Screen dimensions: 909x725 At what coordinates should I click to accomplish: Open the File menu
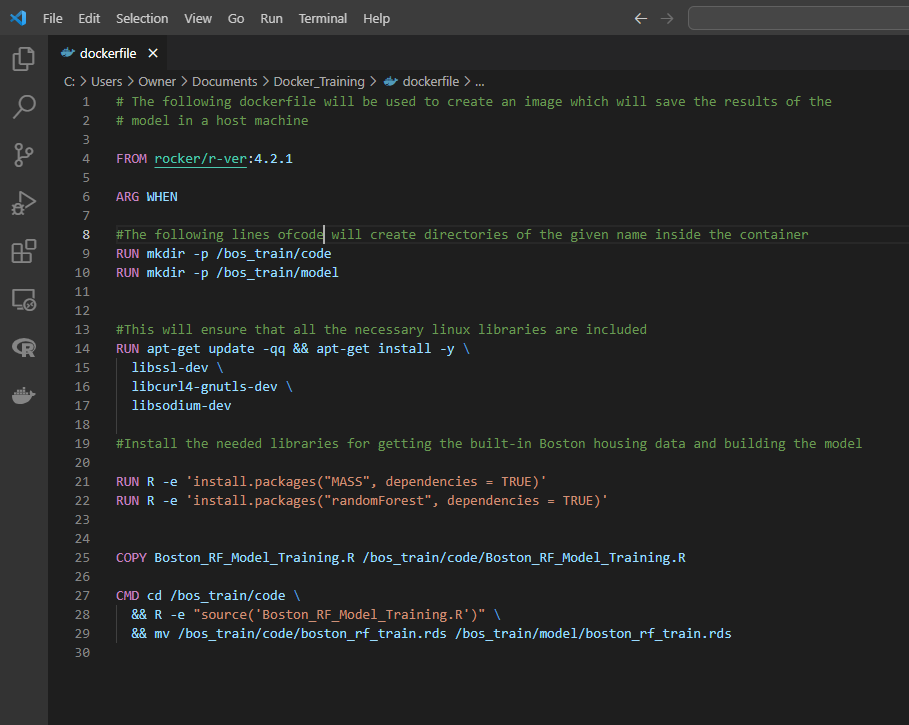(52, 19)
